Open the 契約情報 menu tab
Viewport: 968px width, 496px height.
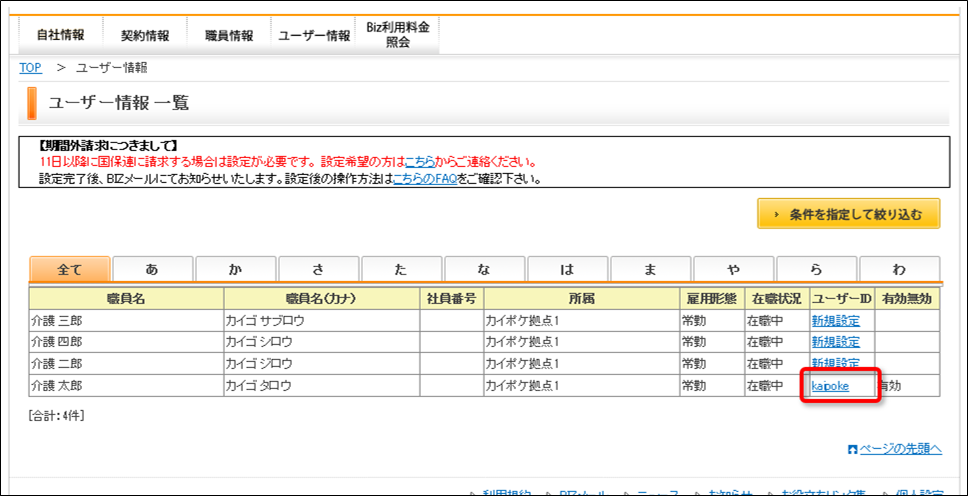coord(144,35)
